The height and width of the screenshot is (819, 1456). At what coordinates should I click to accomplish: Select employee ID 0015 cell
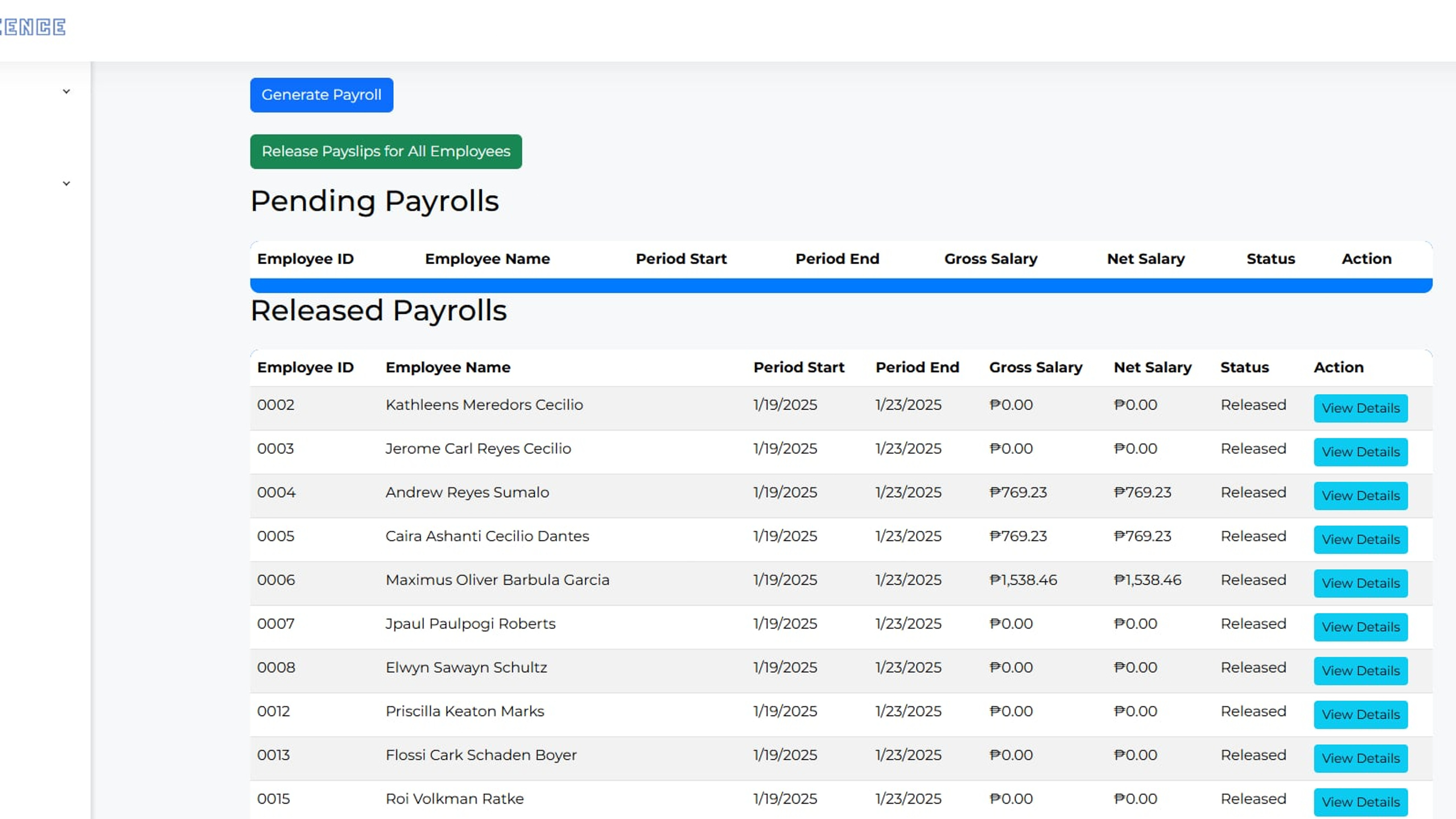pyautogui.click(x=274, y=799)
